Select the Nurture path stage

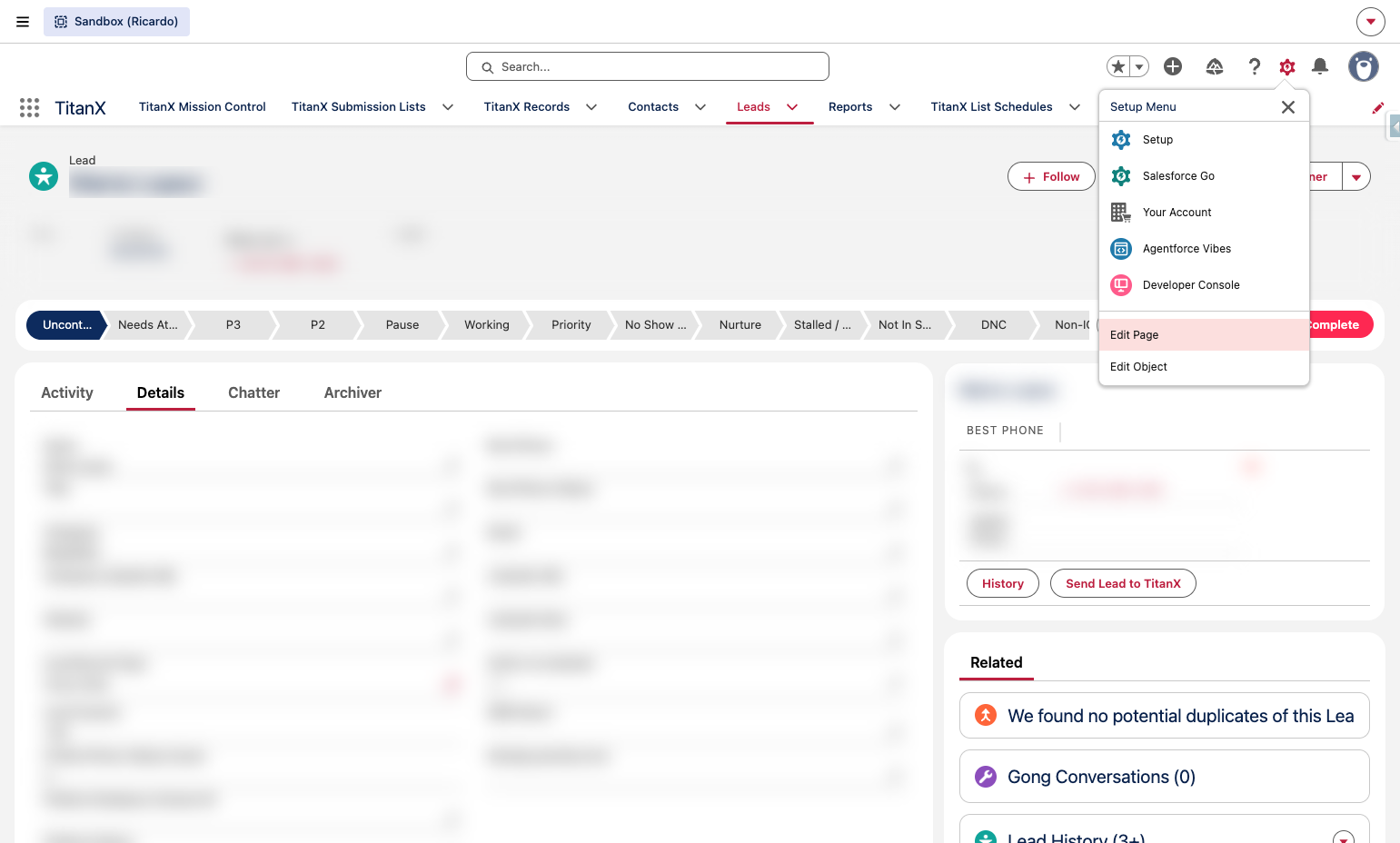coord(740,325)
